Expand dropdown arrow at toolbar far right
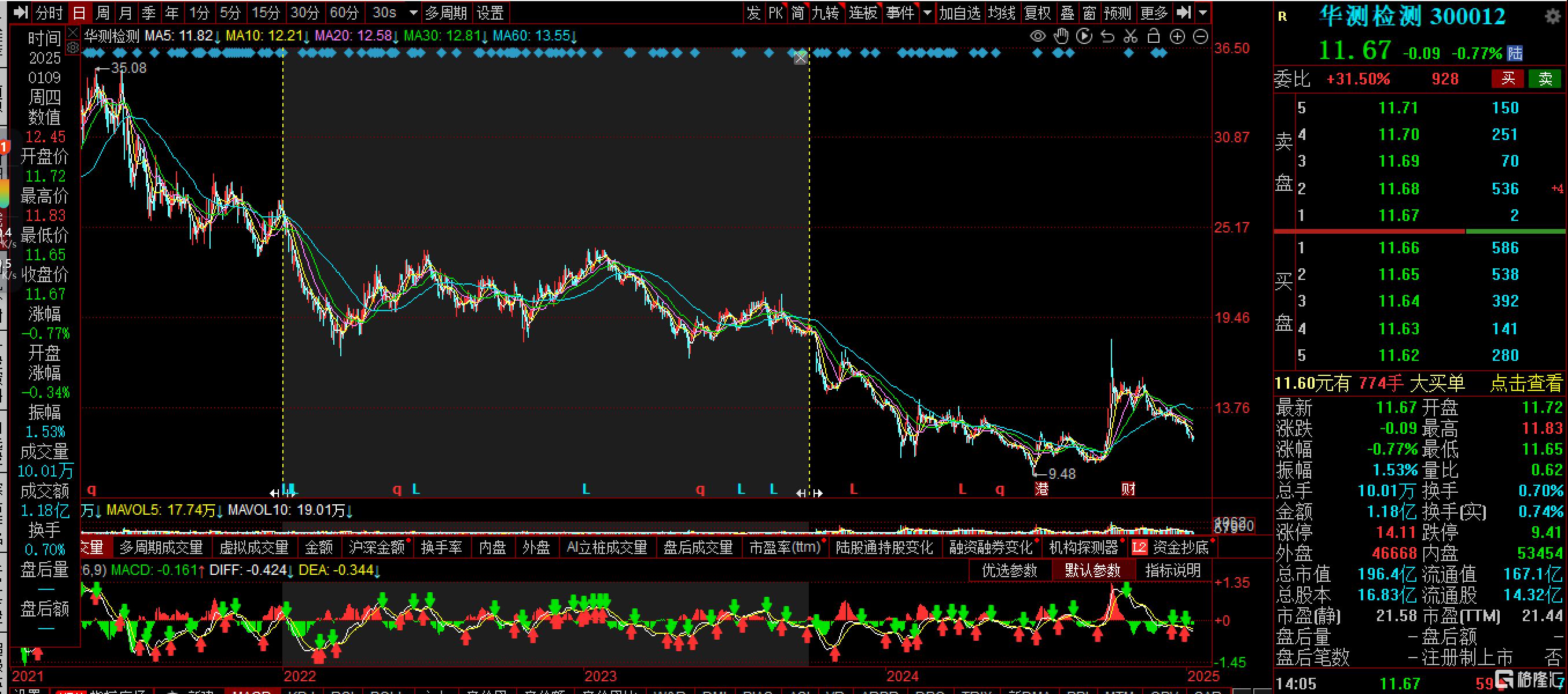1568x694 pixels. coord(1203,13)
